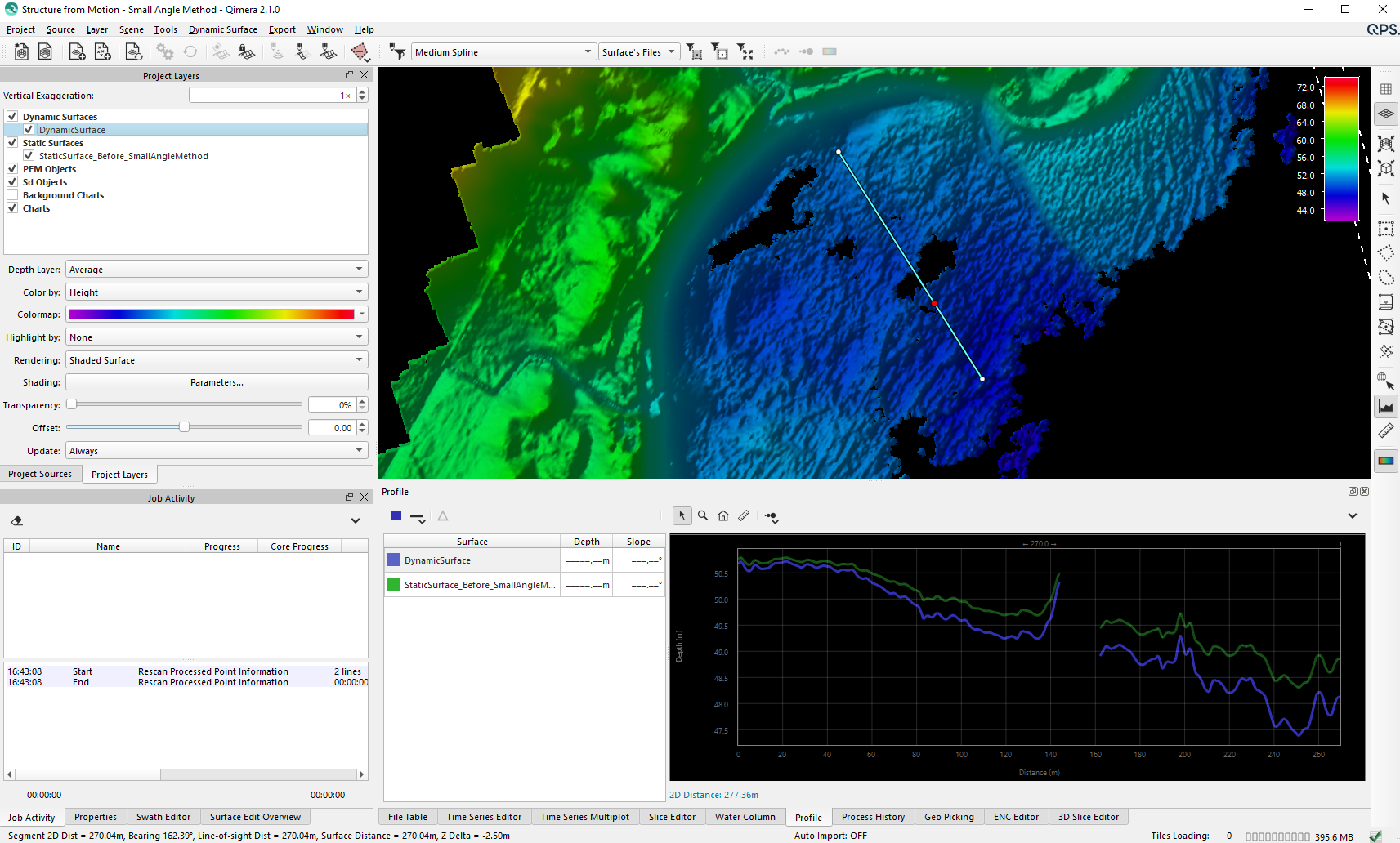1400x843 pixels.
Task: Enable the Background Charts checkbox
Action: 12,195
